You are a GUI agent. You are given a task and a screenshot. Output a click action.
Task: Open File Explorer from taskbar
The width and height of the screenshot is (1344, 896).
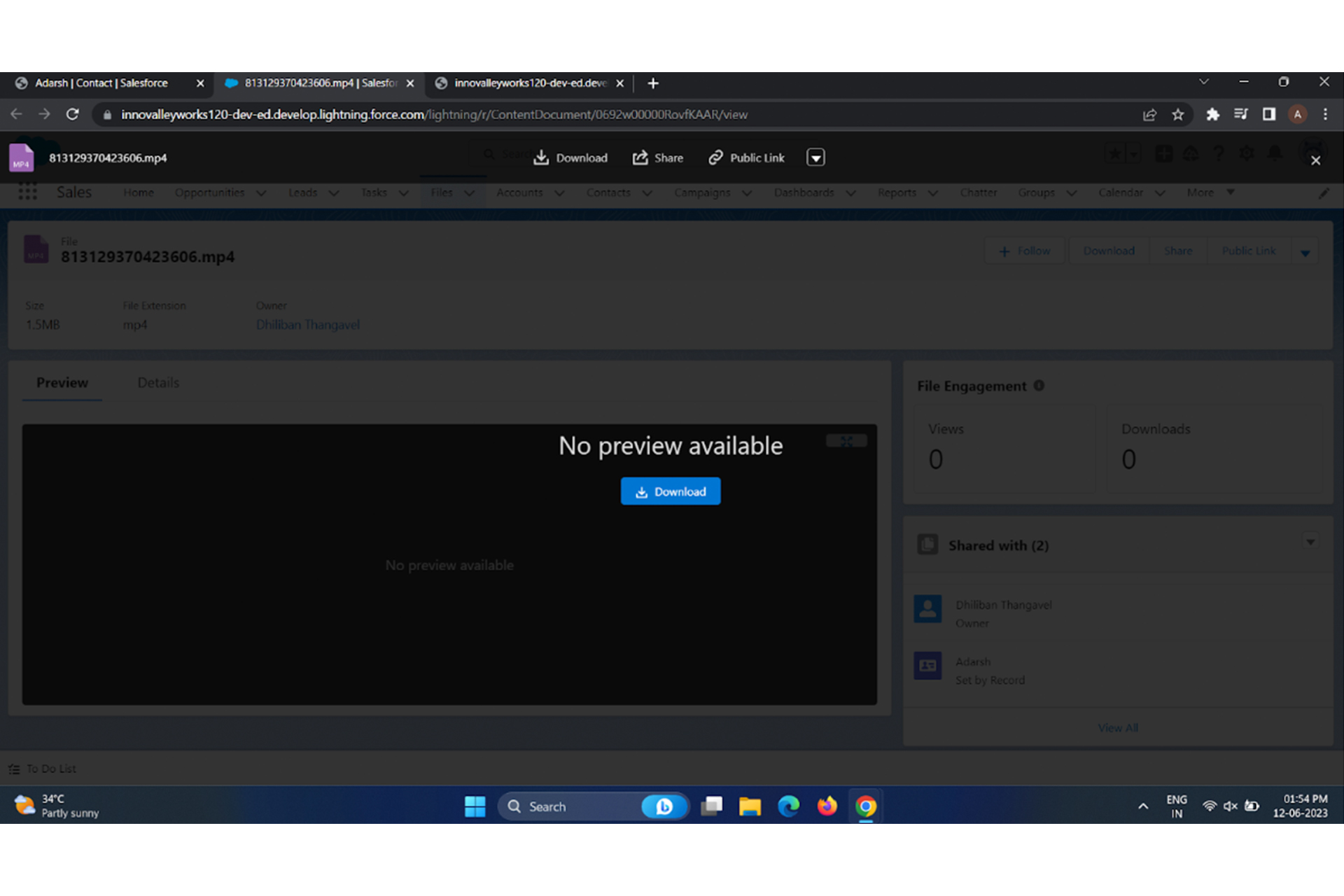pyautogui.click(x=750, y=806)
